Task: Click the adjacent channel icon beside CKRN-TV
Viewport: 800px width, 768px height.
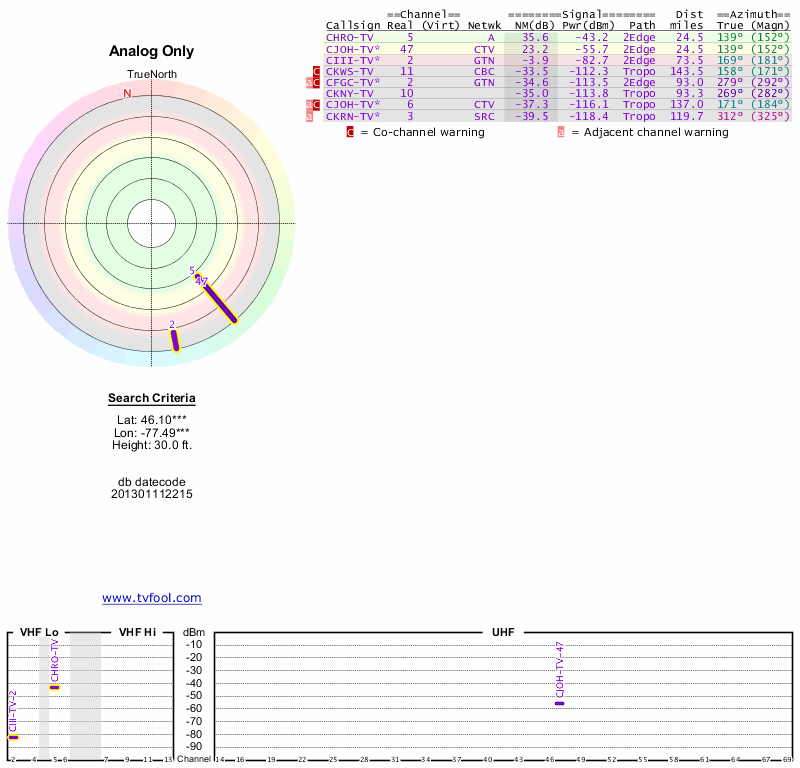Action: coord(310,116)
